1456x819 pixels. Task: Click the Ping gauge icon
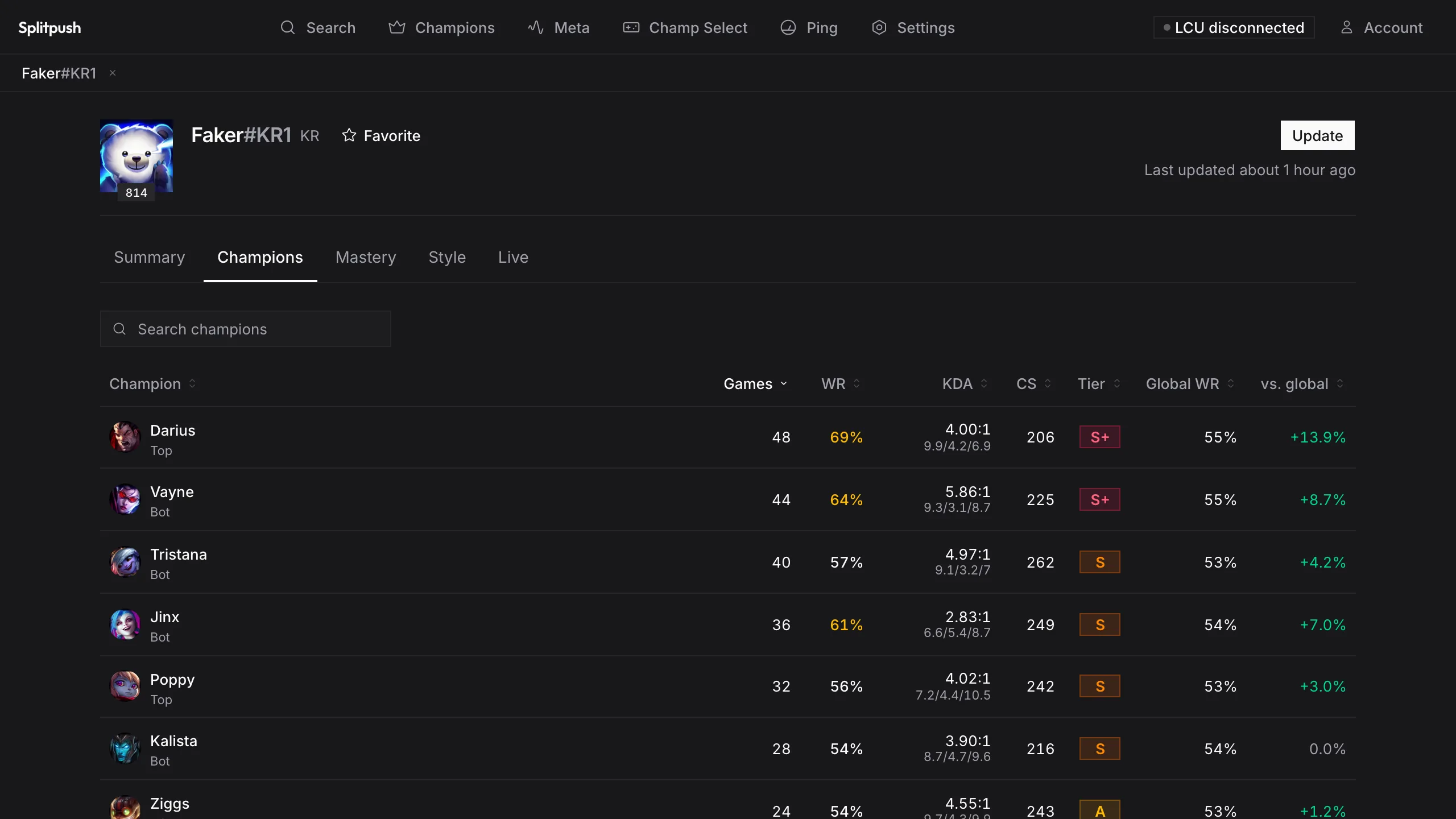tap(788, 27)
